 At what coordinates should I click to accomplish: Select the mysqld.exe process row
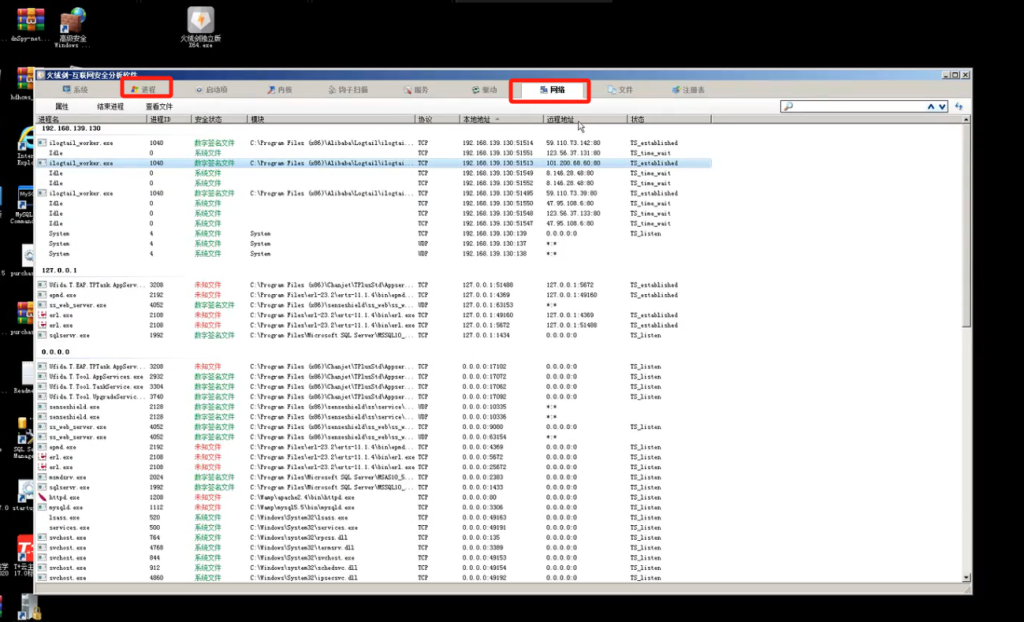point(374,508)
